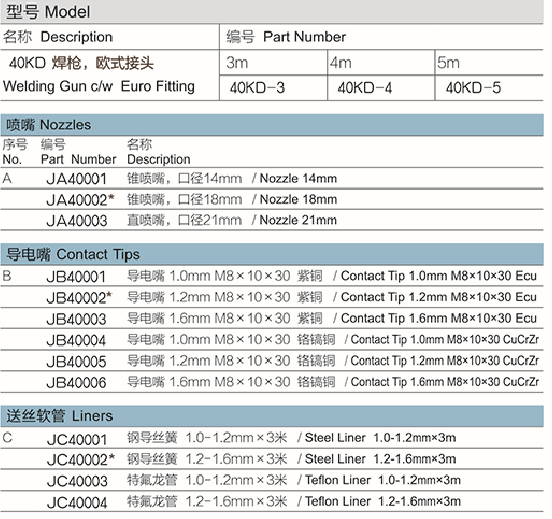Screen dimensions: 552x519
Task: Click the Liners section header
Action: [x=272, y=416]
